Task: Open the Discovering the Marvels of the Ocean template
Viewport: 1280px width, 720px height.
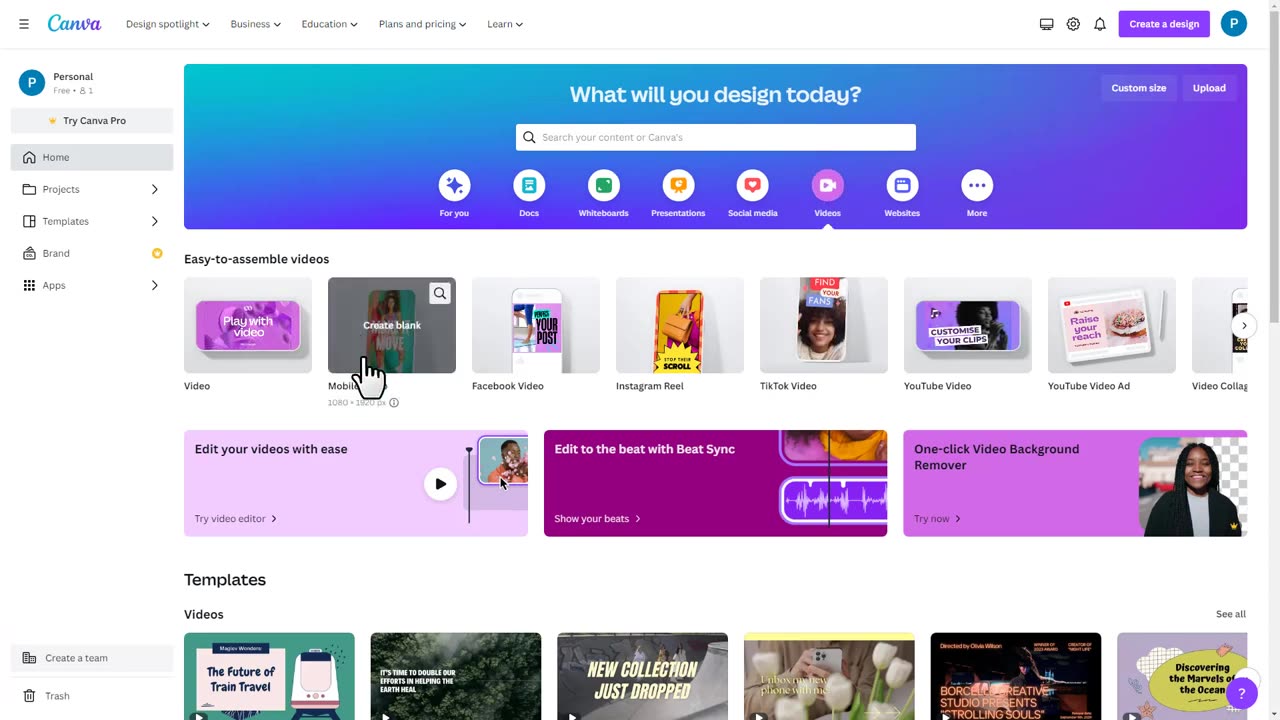Action: [x=1182, y=676]
